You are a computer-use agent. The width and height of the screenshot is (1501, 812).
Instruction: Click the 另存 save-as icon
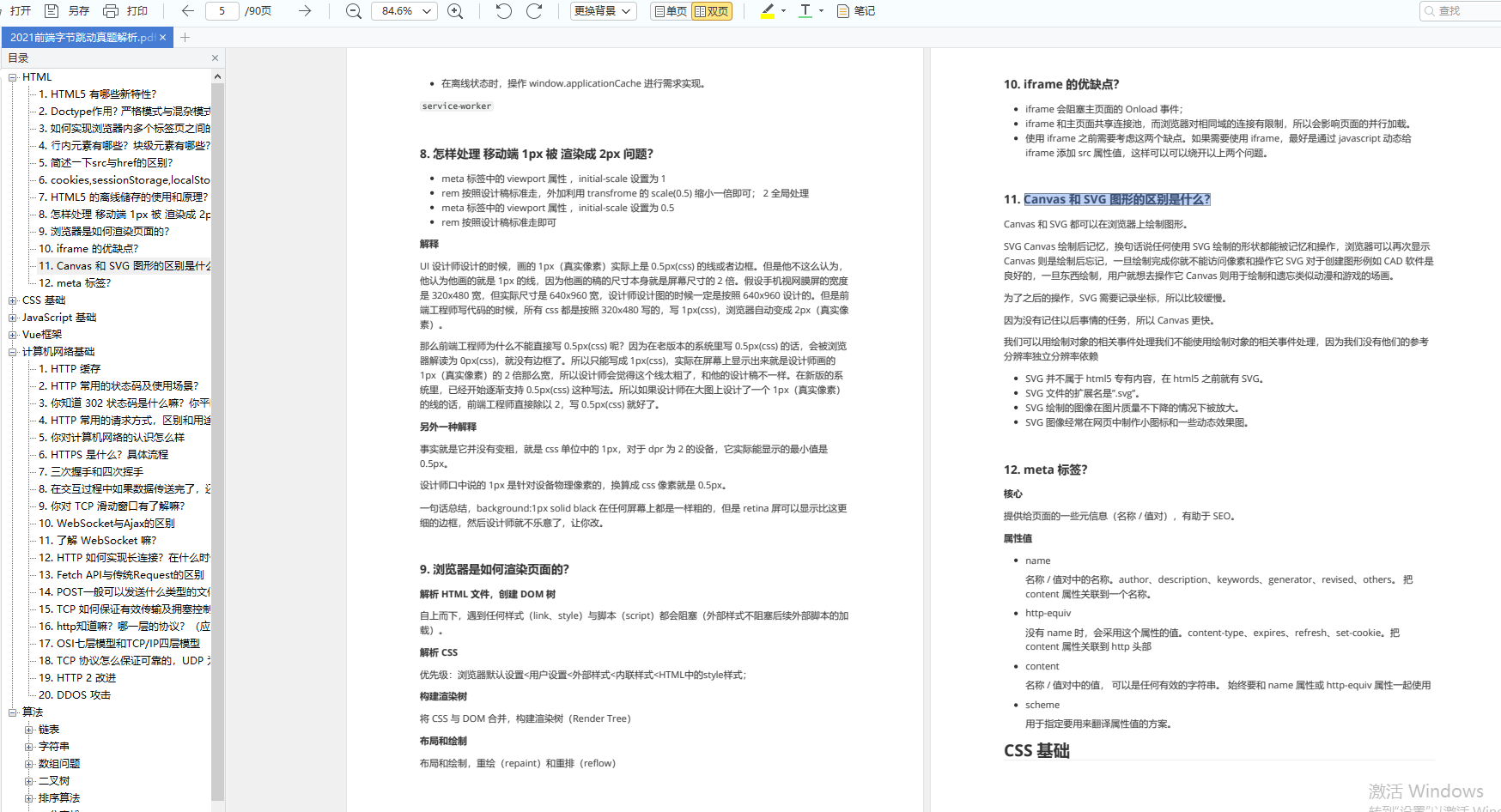coord(52,11)
